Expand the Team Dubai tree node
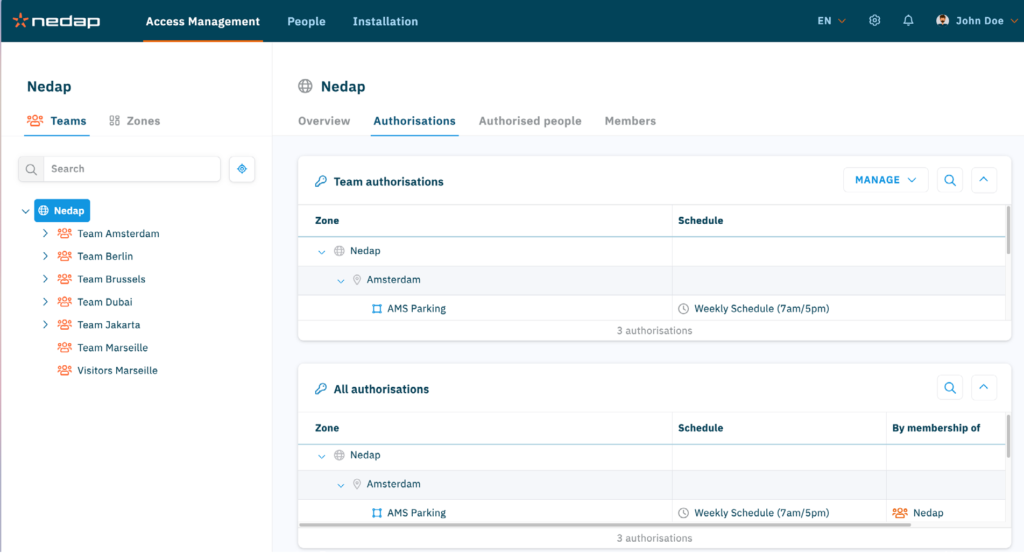This screenshot has height=560, width=1024. coord(45,302)
